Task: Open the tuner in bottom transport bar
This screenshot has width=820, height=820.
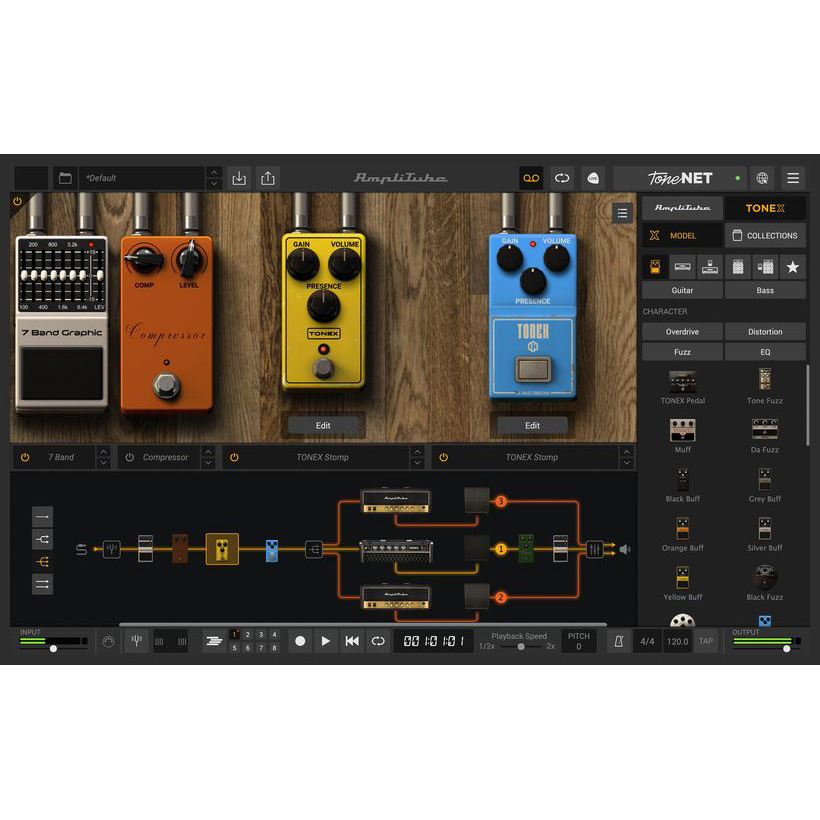Action: click(136, 641)
